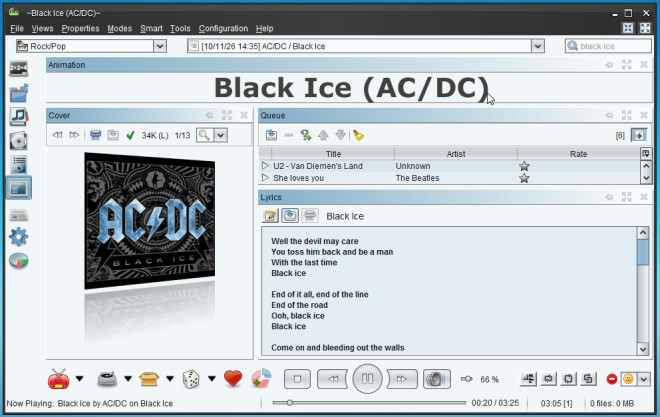Adjust the volume slider at 66 %
This screenshot has width=660, height=417.
(466, 379)
